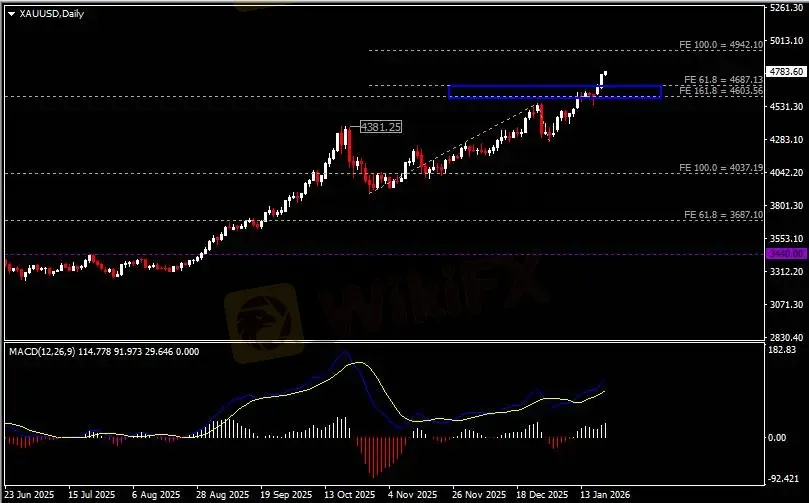Click the 3071.30 price scale value
Image resolution: width=809 pixels, height=503 pixels.
point(786,305)
